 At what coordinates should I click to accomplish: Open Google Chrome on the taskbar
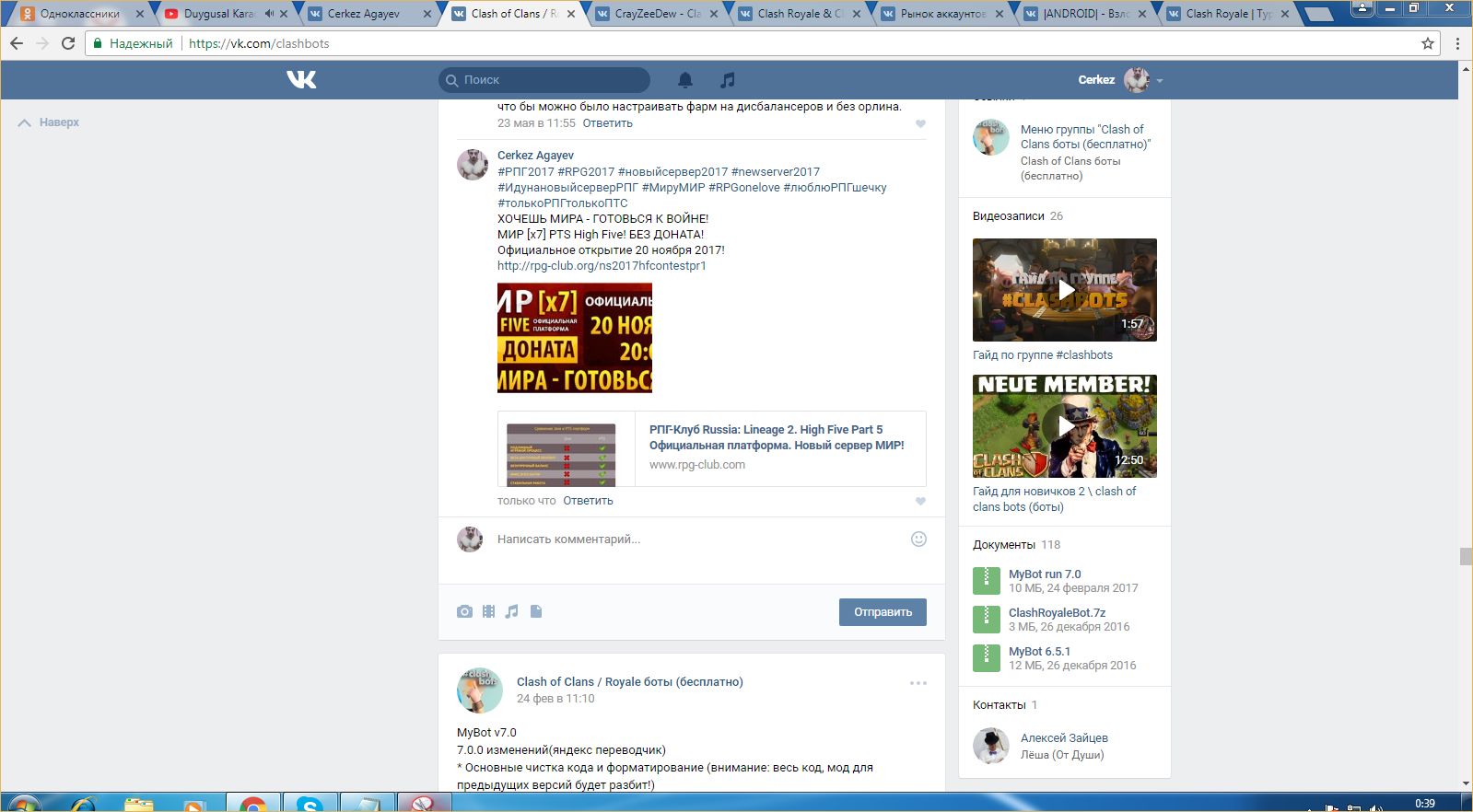click(x=253, y=804)
